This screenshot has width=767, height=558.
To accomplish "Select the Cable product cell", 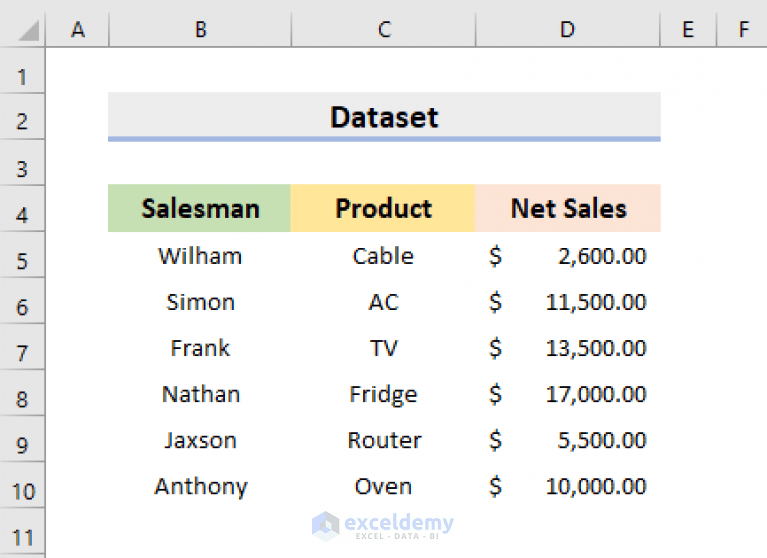I will click(383, 255).
